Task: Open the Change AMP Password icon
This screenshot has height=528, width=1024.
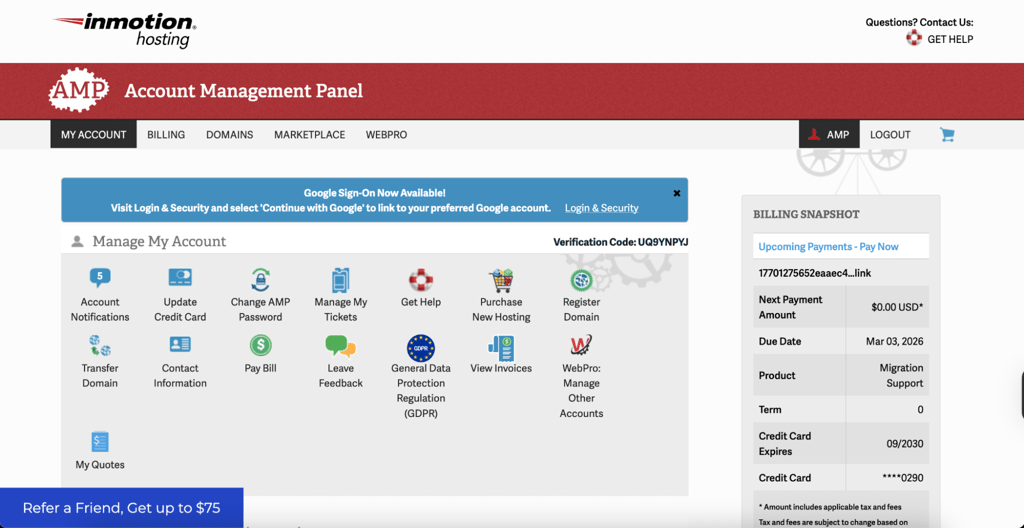Action: (261, 280)
